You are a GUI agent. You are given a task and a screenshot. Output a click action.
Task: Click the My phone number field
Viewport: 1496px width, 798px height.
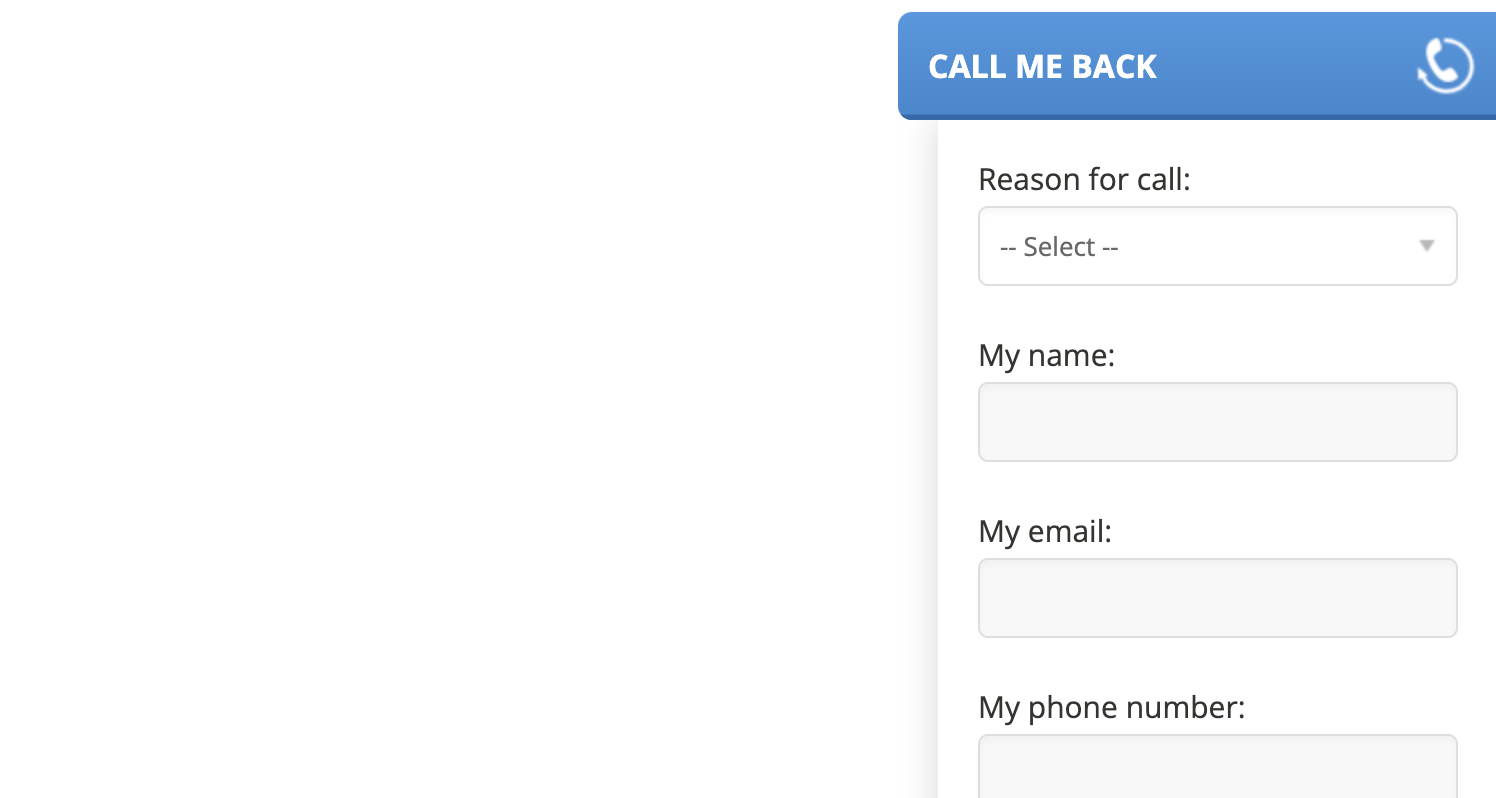tap(1217, 767)
